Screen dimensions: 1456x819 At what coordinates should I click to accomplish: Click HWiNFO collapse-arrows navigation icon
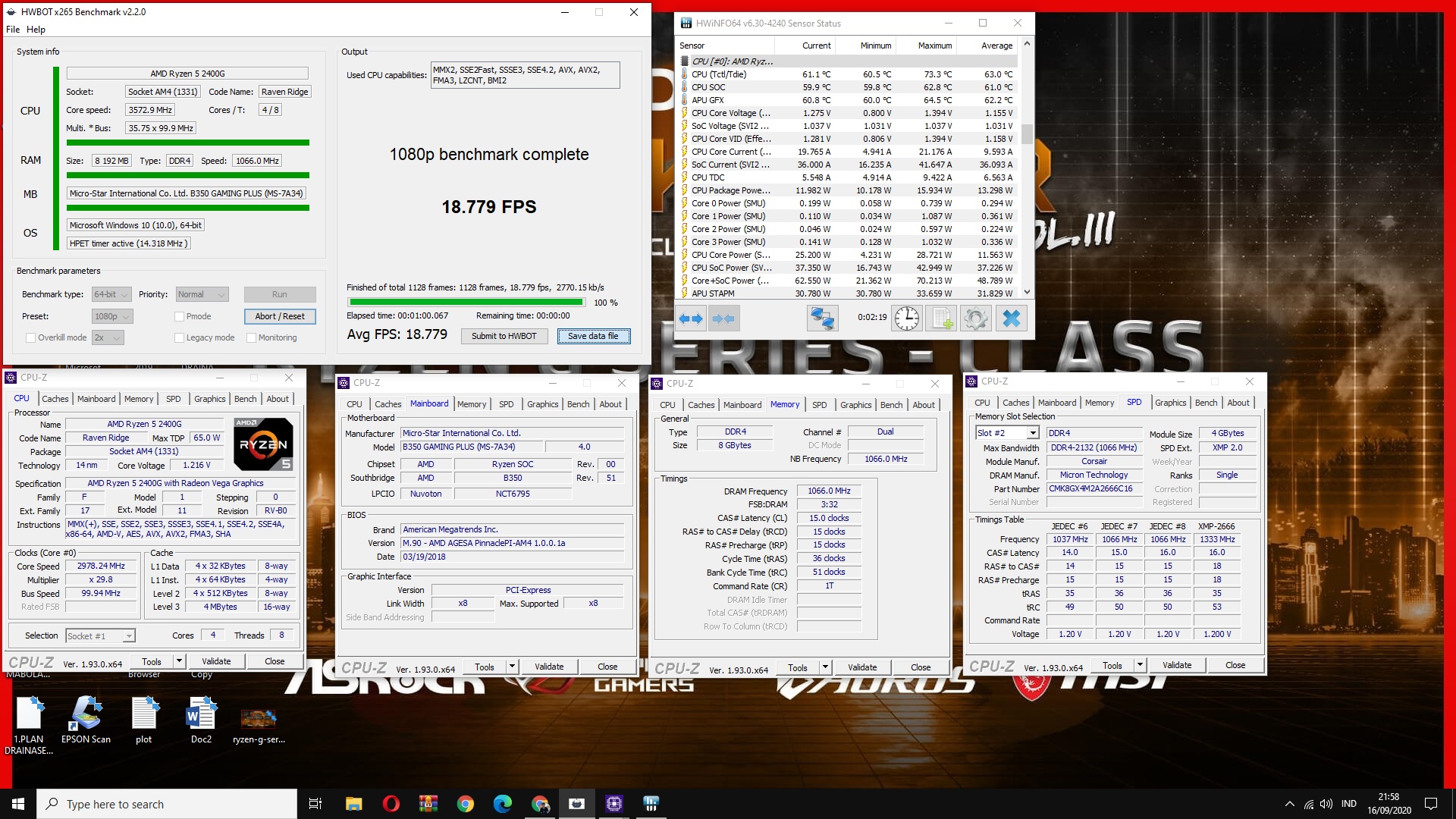click(x=723, y=318)
